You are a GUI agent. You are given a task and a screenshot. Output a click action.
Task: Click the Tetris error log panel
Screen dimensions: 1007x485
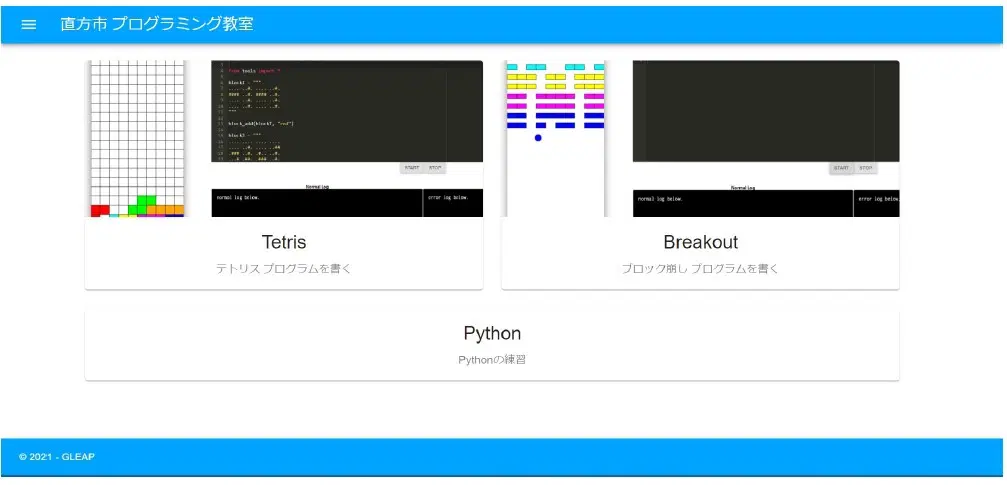453,203
